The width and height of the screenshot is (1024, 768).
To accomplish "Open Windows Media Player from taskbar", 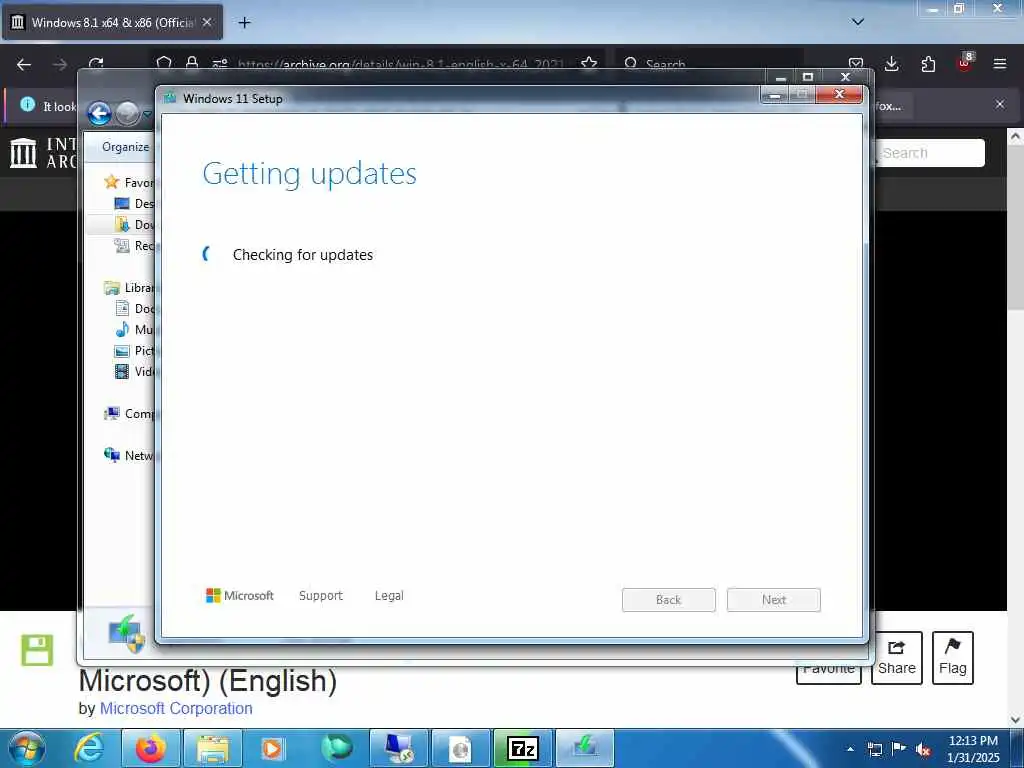I will [x=272, y=748].
